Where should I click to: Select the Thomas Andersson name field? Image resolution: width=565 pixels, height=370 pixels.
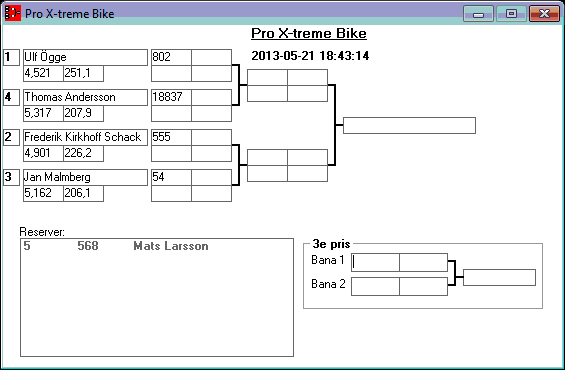[85, 97]
